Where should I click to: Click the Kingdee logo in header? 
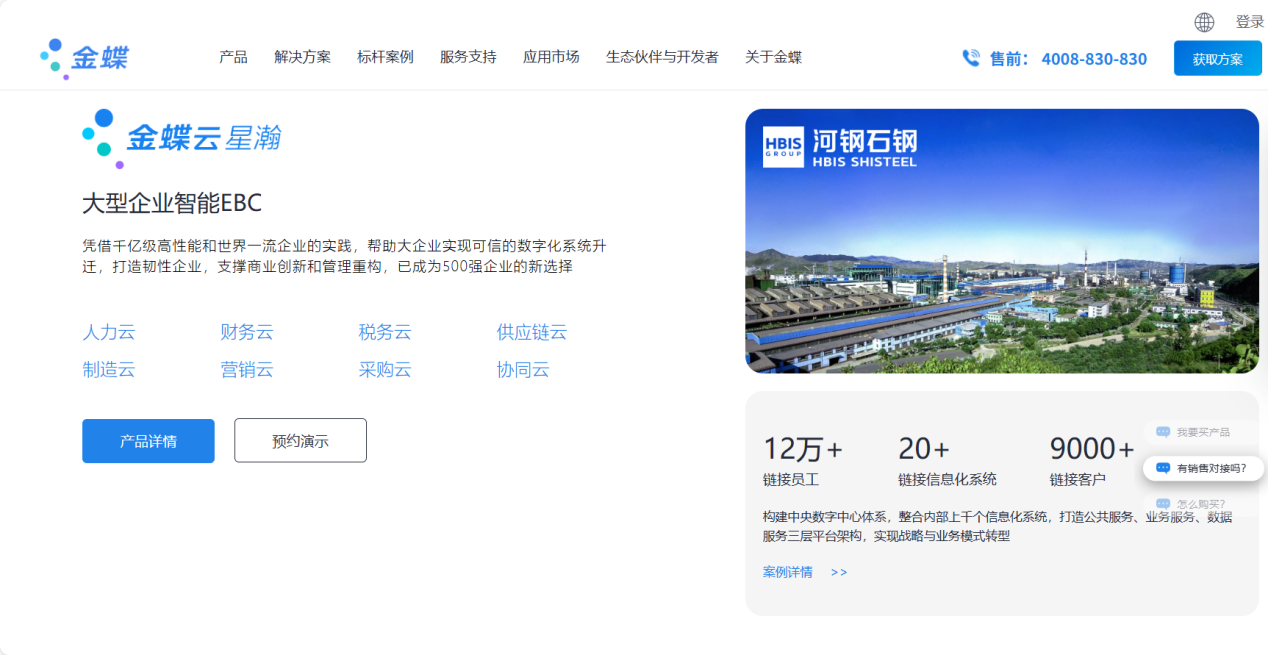(x=84, y=58)
